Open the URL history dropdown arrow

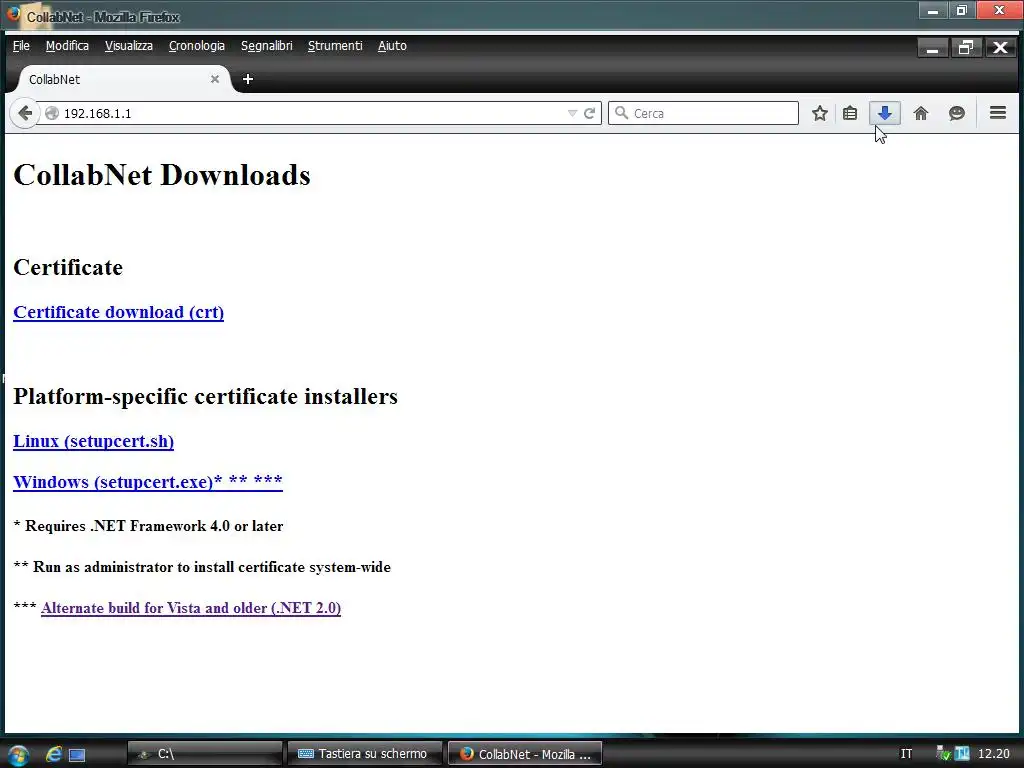pos(572,113)
